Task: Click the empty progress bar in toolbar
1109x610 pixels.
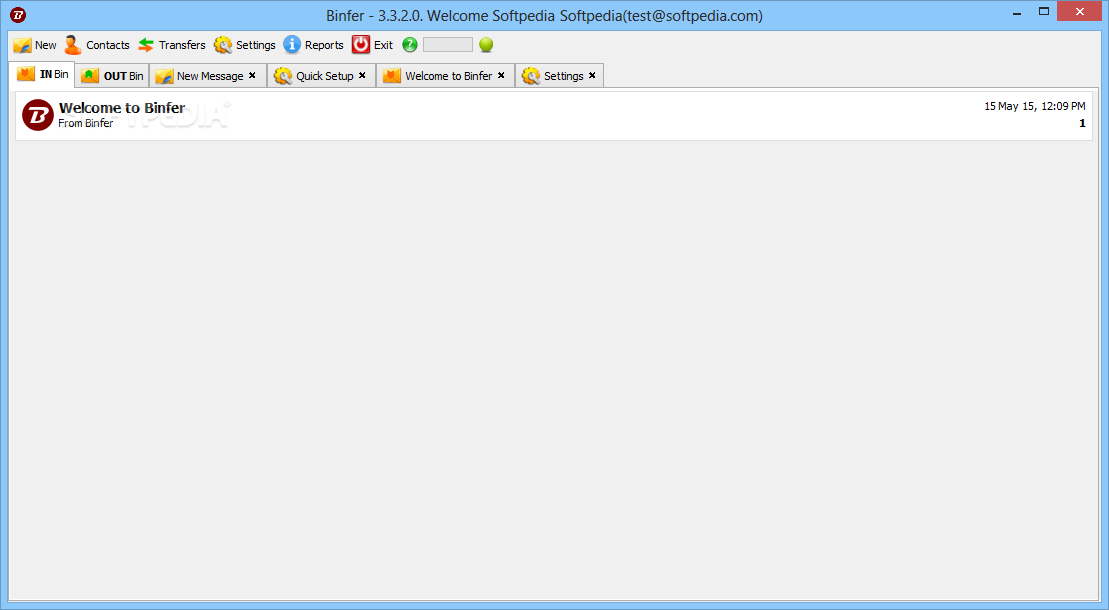Action: click(448, 45)
